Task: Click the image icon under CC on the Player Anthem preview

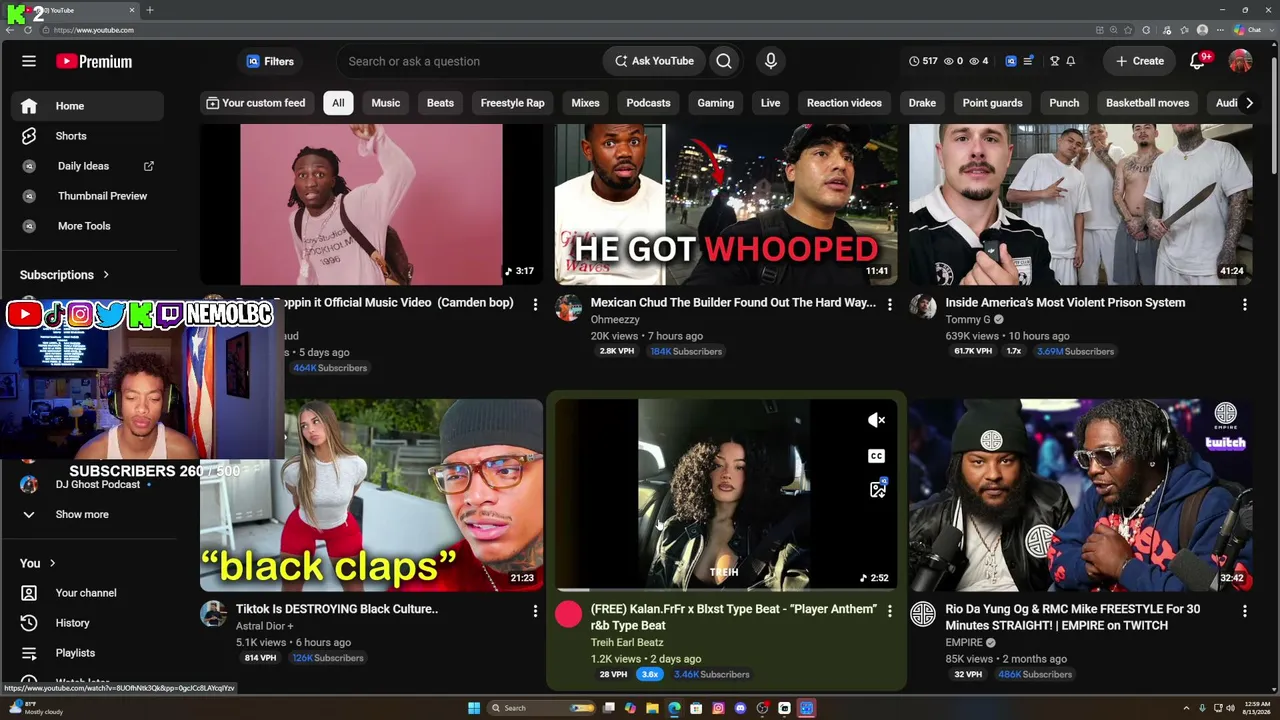Action: click(x=877, y=490)
